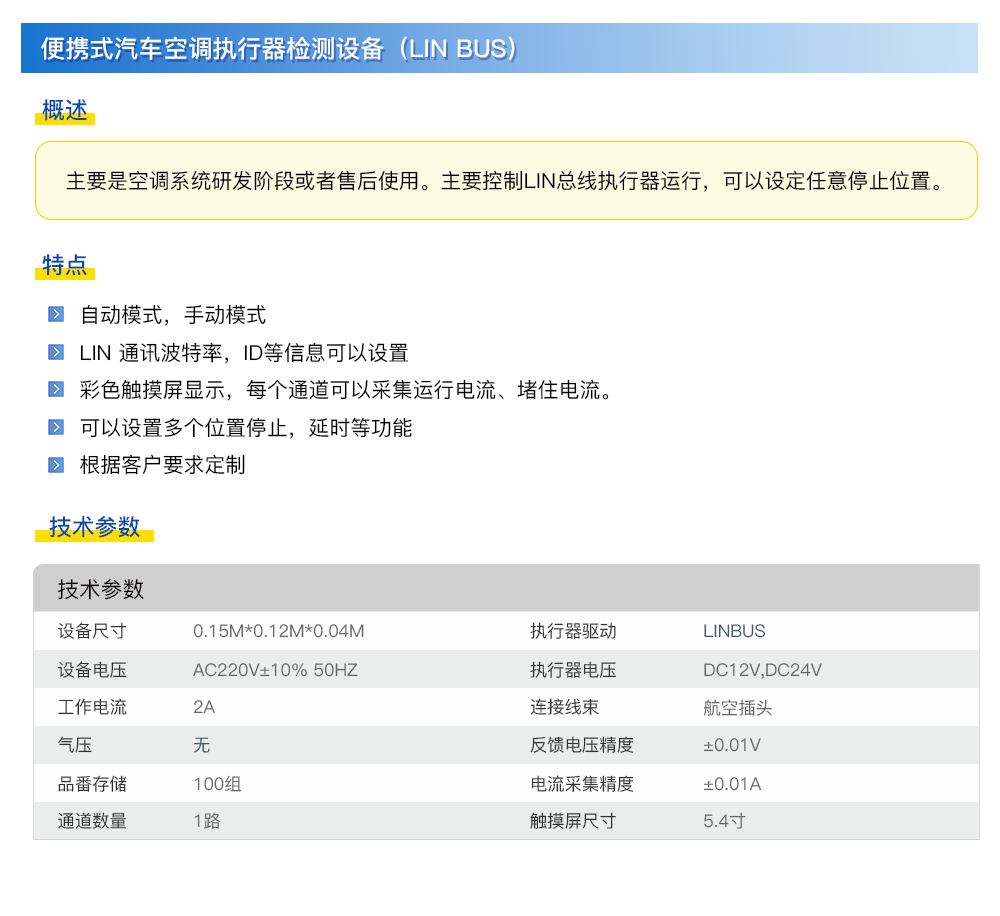Click the 设备电压 value AC220V±10% 50HZ
The height and width of the screenshot is (916, 1000).
275,670
